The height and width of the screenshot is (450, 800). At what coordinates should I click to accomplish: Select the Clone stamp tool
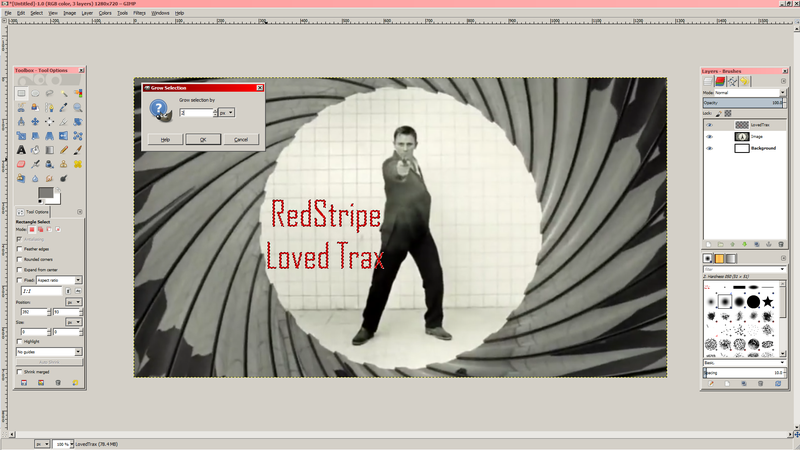tap(64, 164)
